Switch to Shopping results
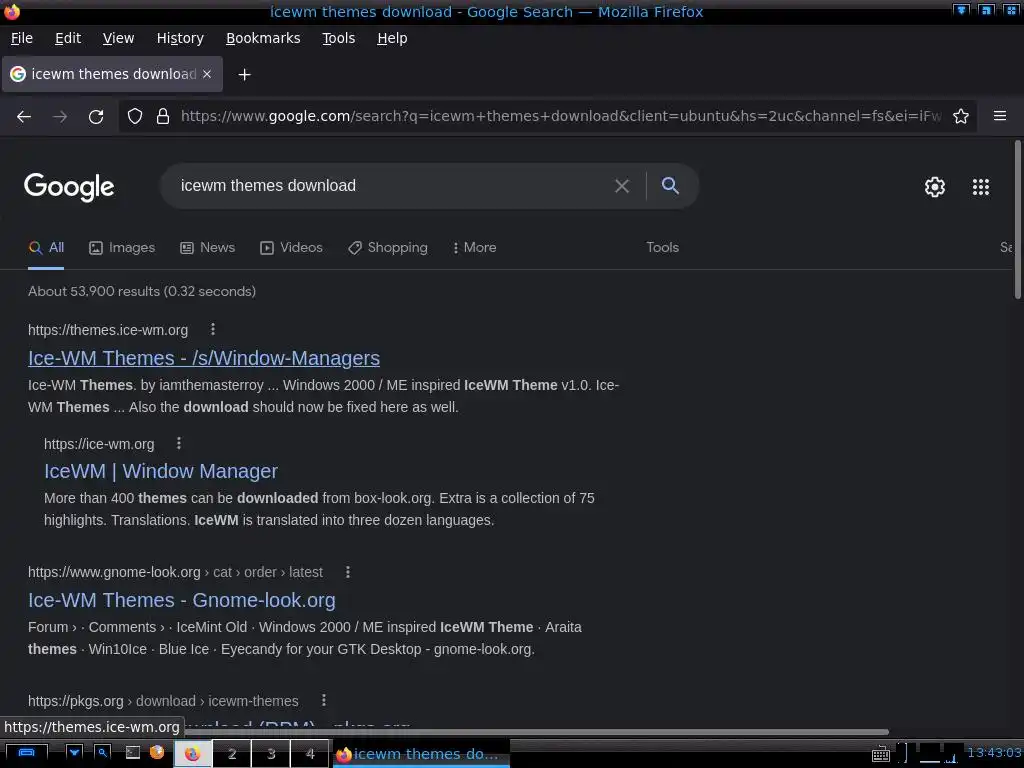This screenshot has height=768, width=1024. pos(388,248)
